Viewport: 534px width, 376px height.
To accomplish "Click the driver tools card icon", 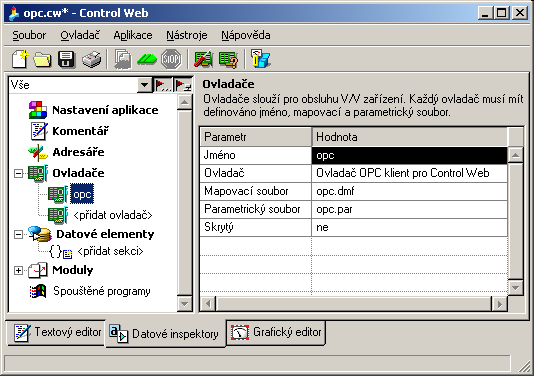I will (x=203, y=59).
